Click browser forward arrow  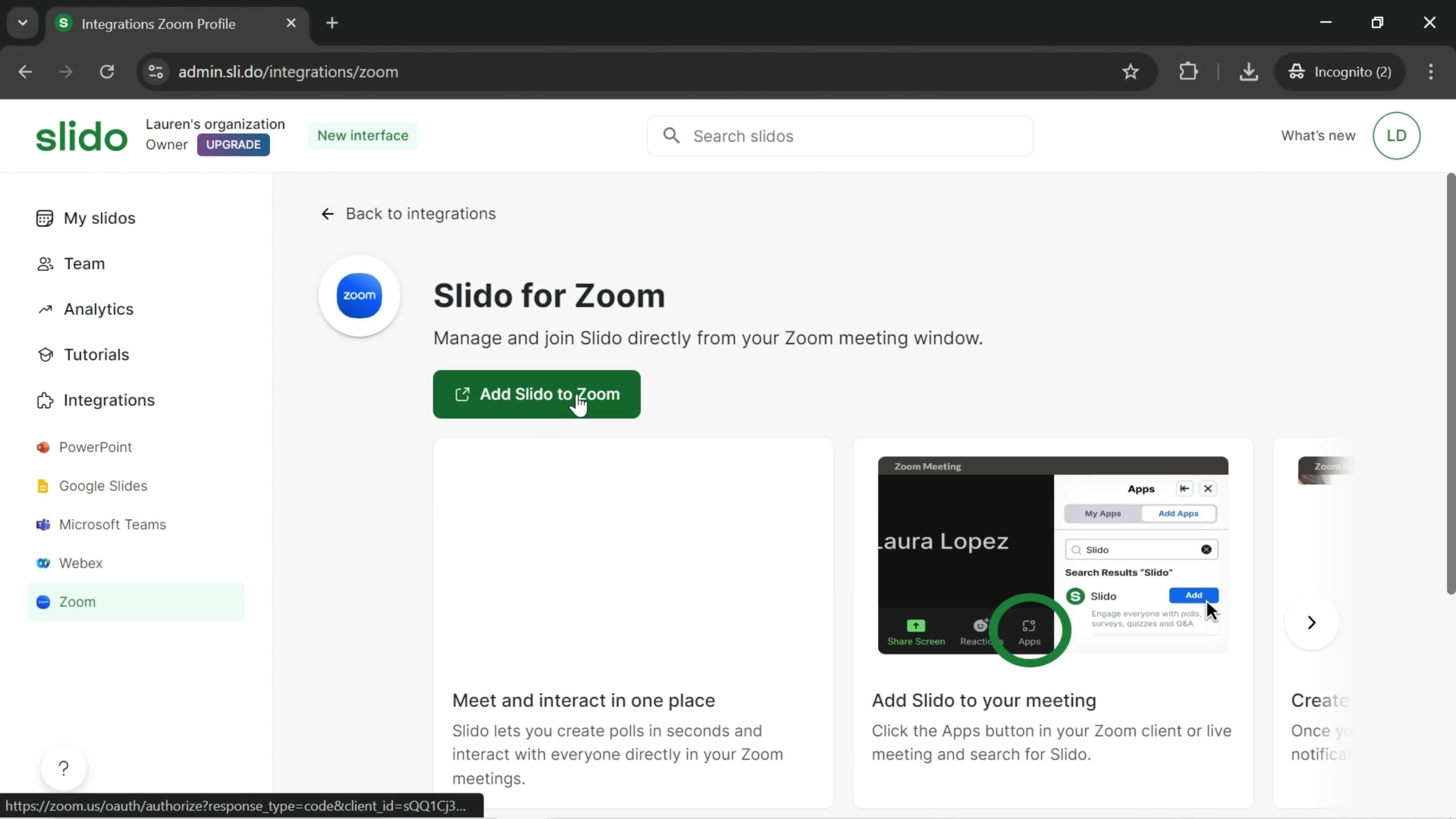66,72
